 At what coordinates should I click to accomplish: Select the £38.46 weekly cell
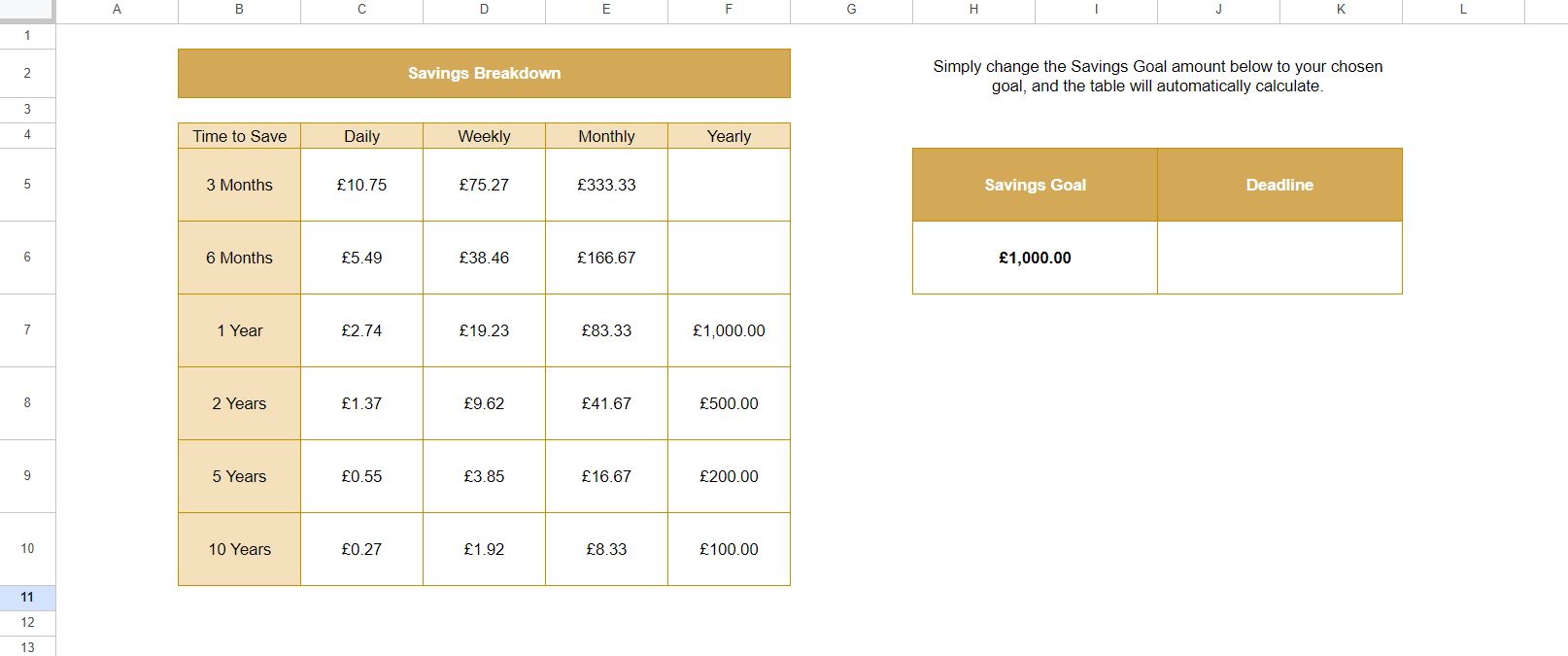484,258
